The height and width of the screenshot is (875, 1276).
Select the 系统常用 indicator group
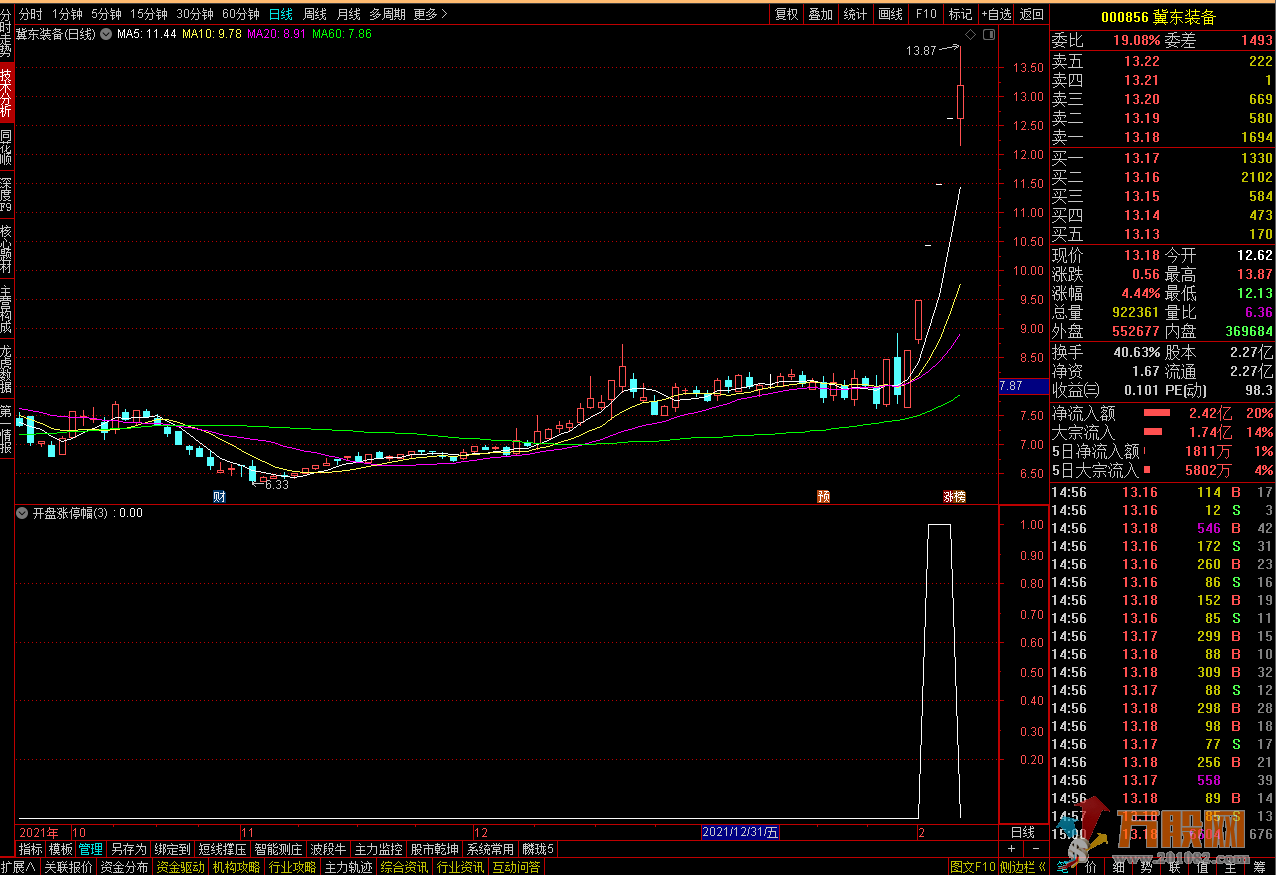[x=490, y=849]
